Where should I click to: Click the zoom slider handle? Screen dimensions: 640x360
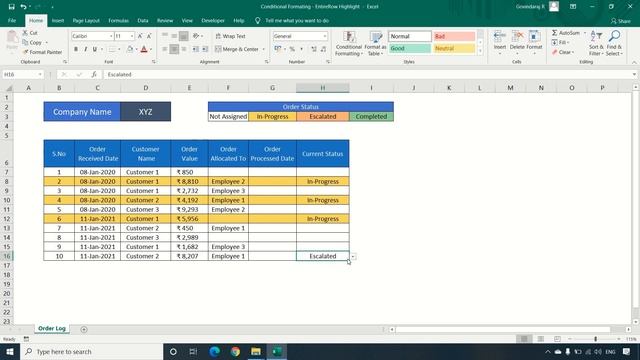click(596, 339)
